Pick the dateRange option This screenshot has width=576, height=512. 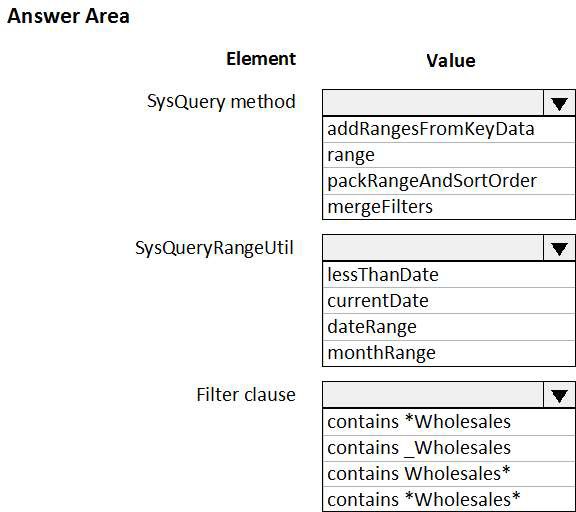[449, 327]
